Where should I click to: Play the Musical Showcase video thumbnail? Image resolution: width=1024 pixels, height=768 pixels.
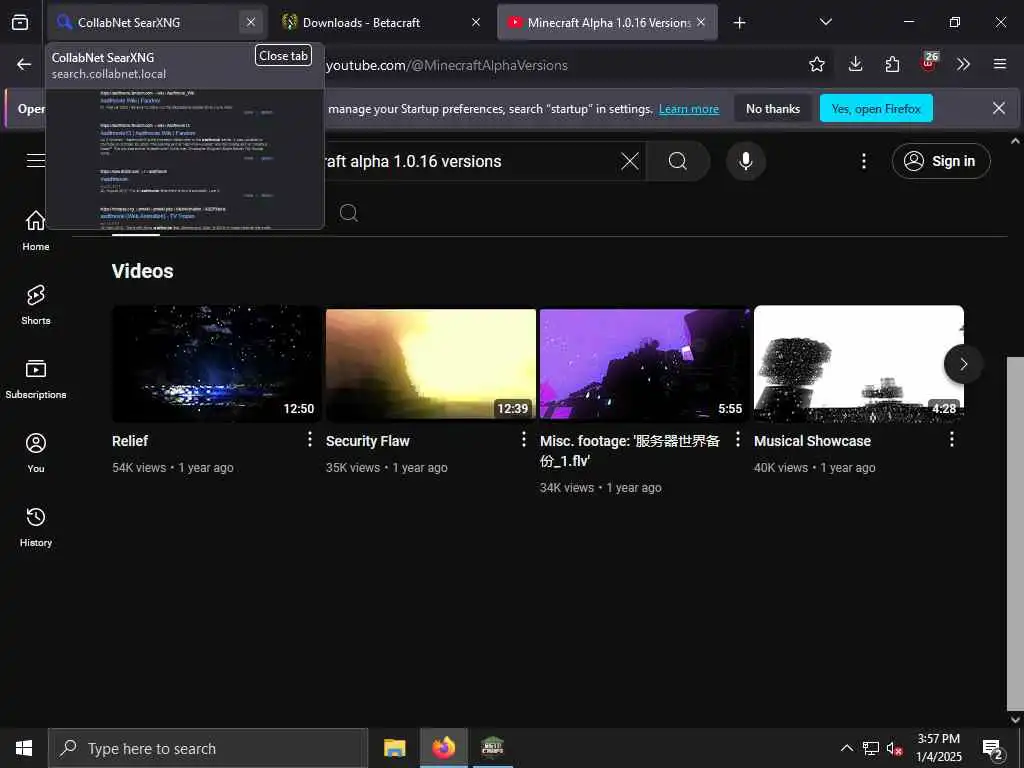click(x=859, y=364)
